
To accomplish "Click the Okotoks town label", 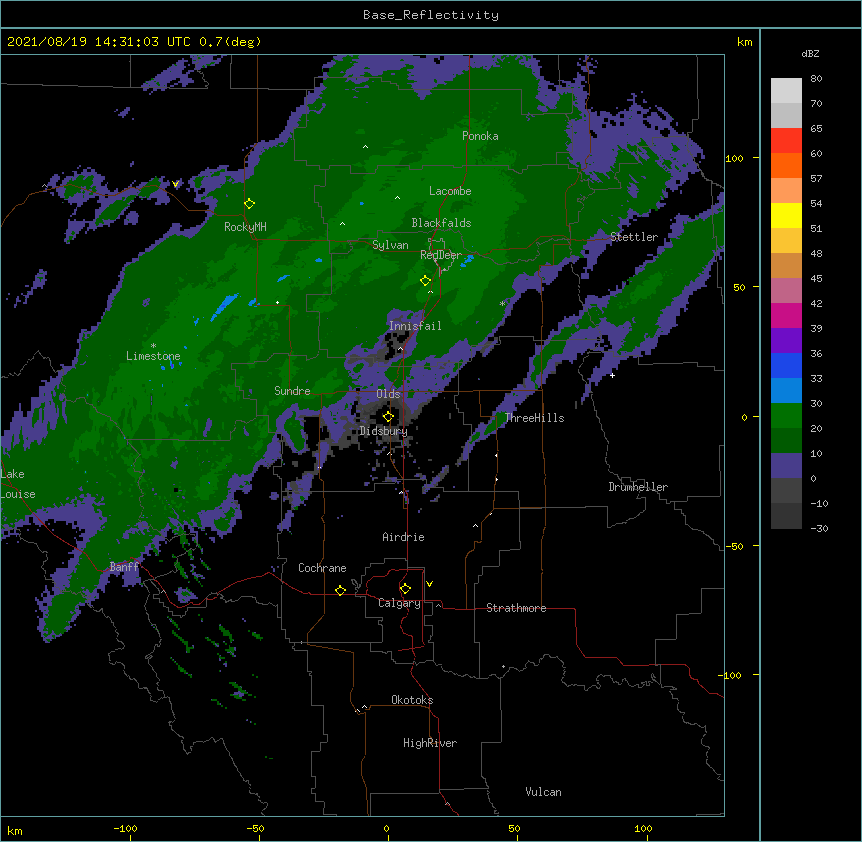I will 412,700.
